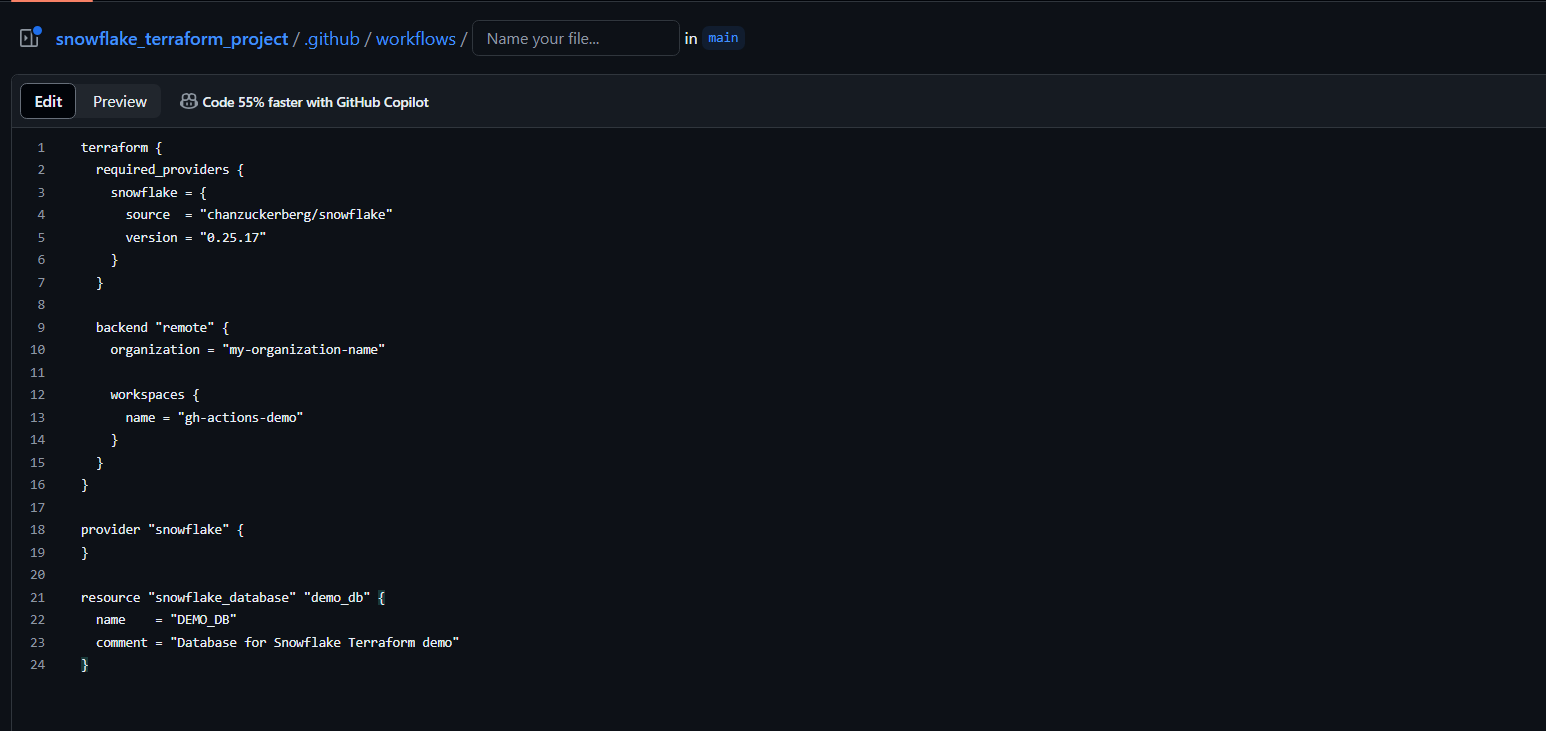Click inside the Name your file input
This screenshot has height=731, width=1546.
pos(575,38)
